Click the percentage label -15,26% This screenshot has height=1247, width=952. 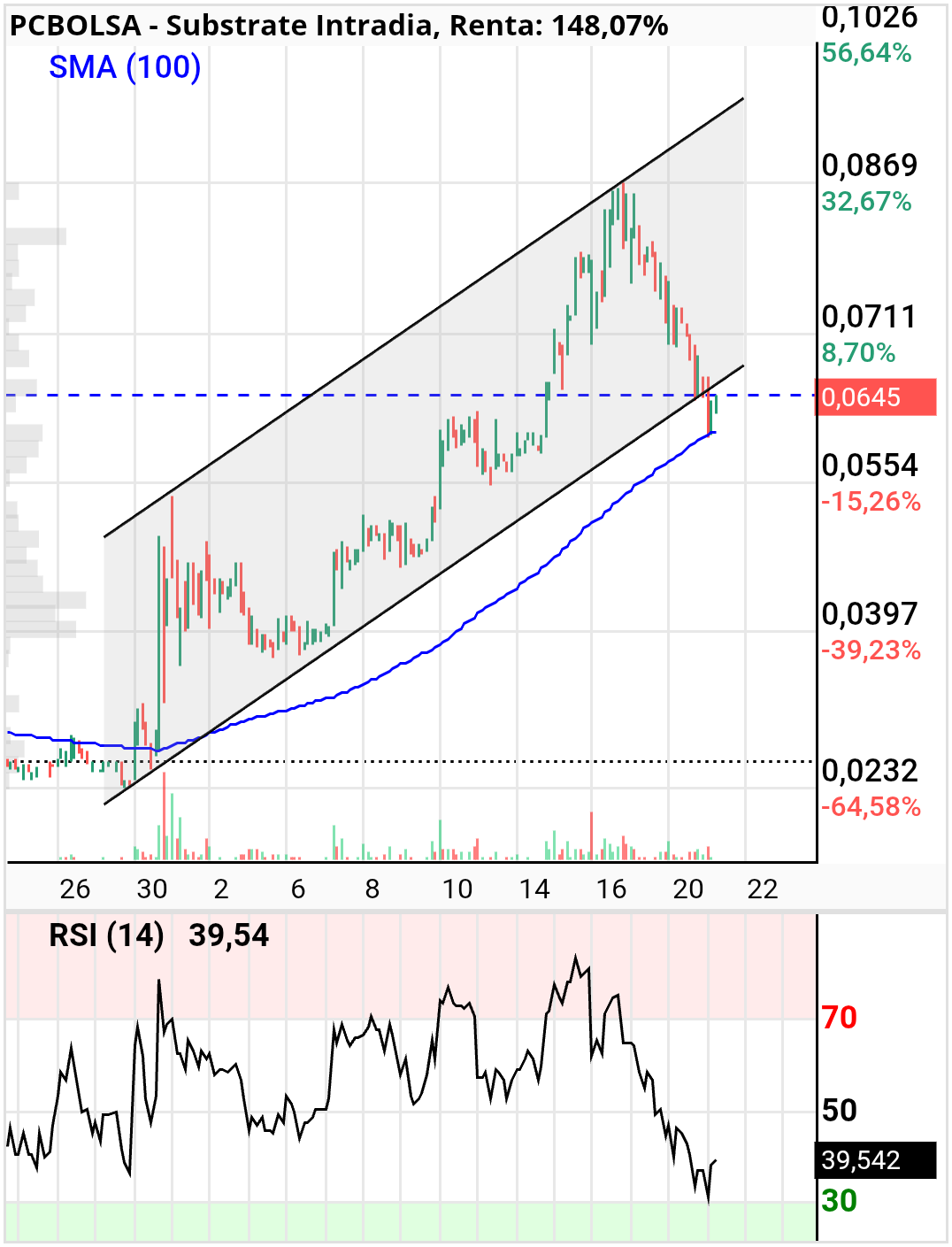pyautogui.click(x=871, y=502)
